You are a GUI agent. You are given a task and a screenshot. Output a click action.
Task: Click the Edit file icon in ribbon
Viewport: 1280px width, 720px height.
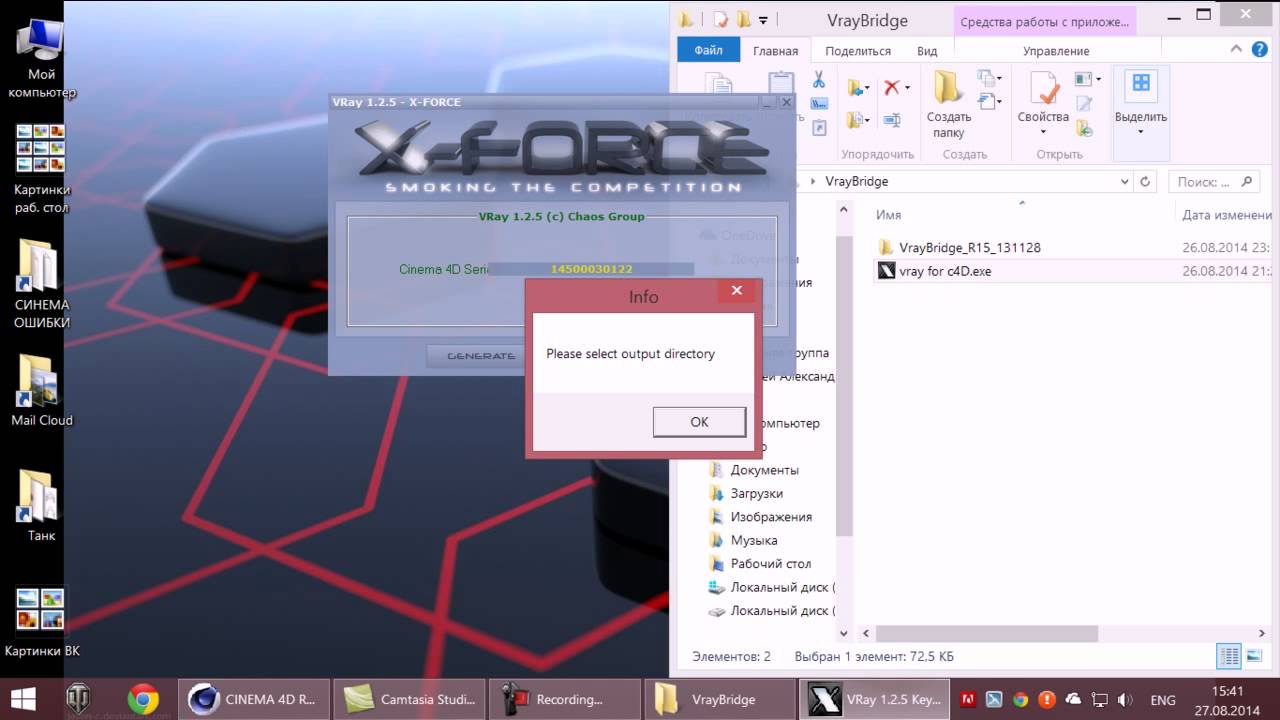[1084, 103]
